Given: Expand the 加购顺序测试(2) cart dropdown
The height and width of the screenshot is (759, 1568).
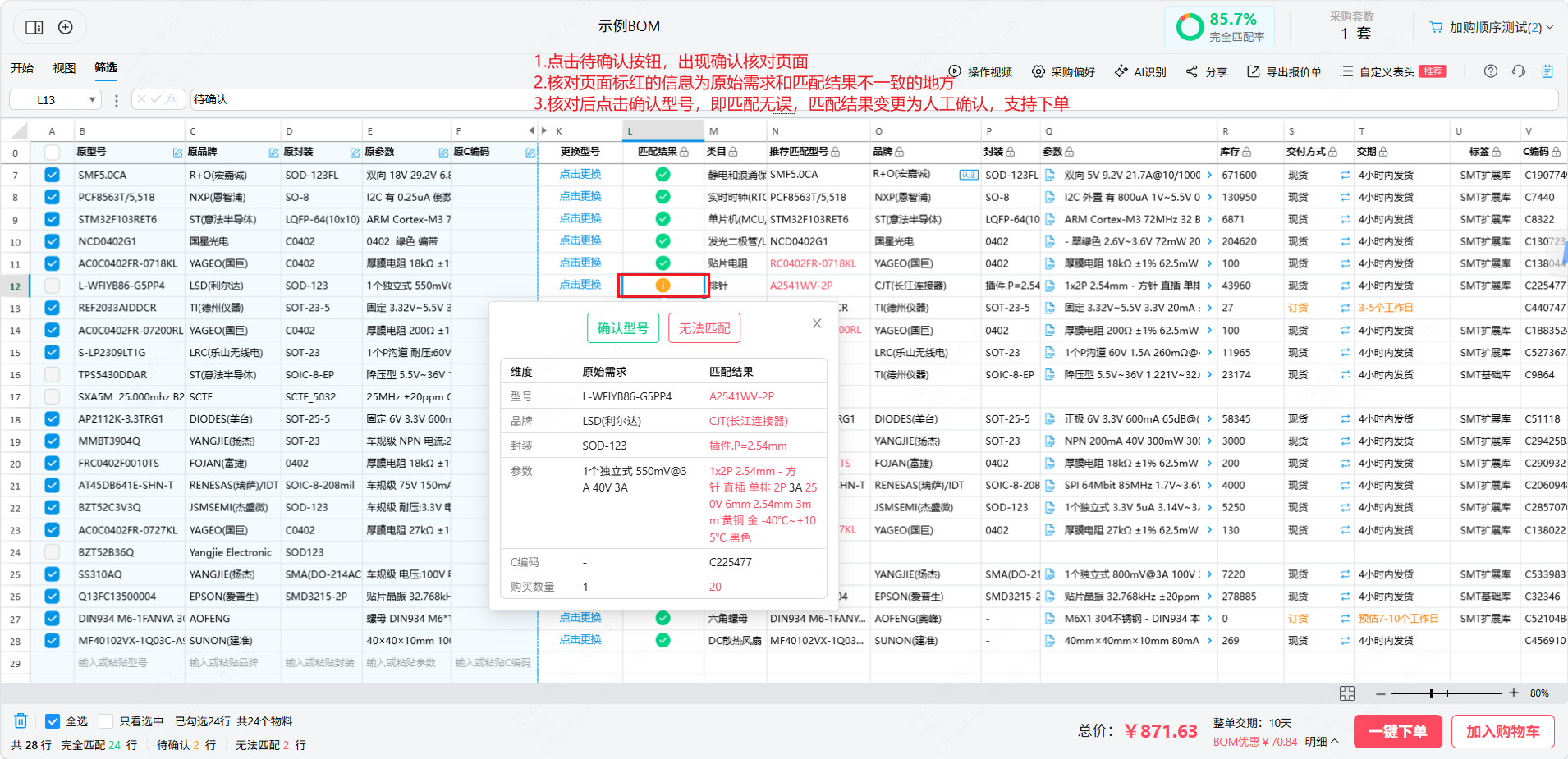Looking at the screenshot, I should click(1550, 27).
